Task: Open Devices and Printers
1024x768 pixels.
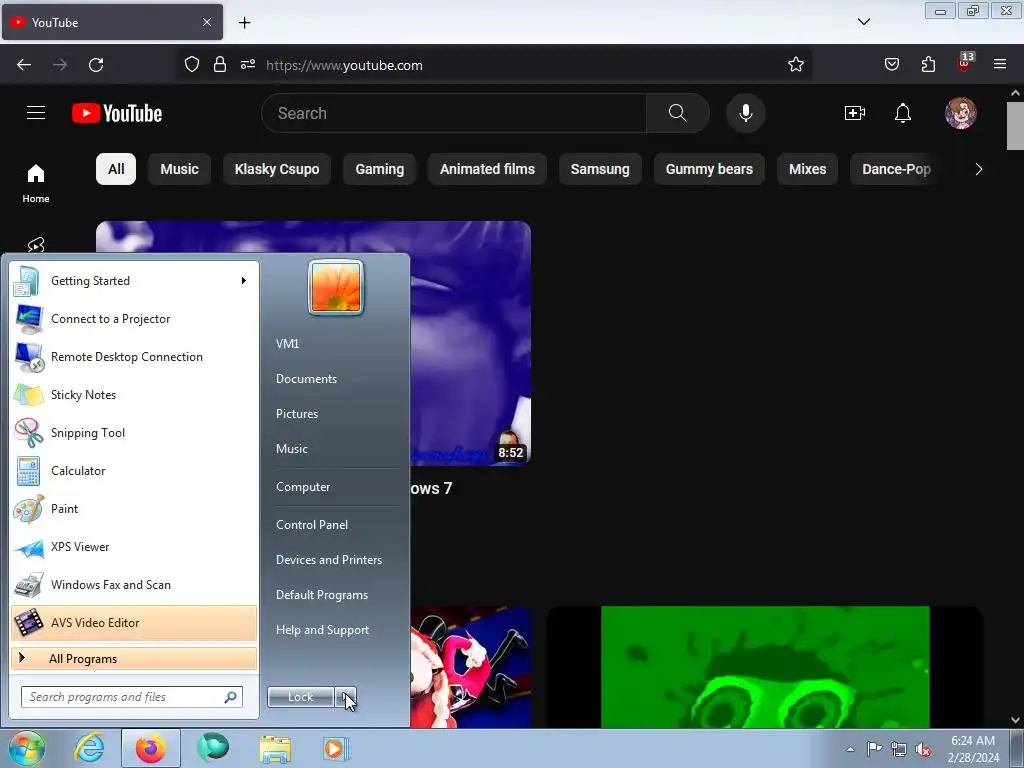Action: click(x=328, y=560)
